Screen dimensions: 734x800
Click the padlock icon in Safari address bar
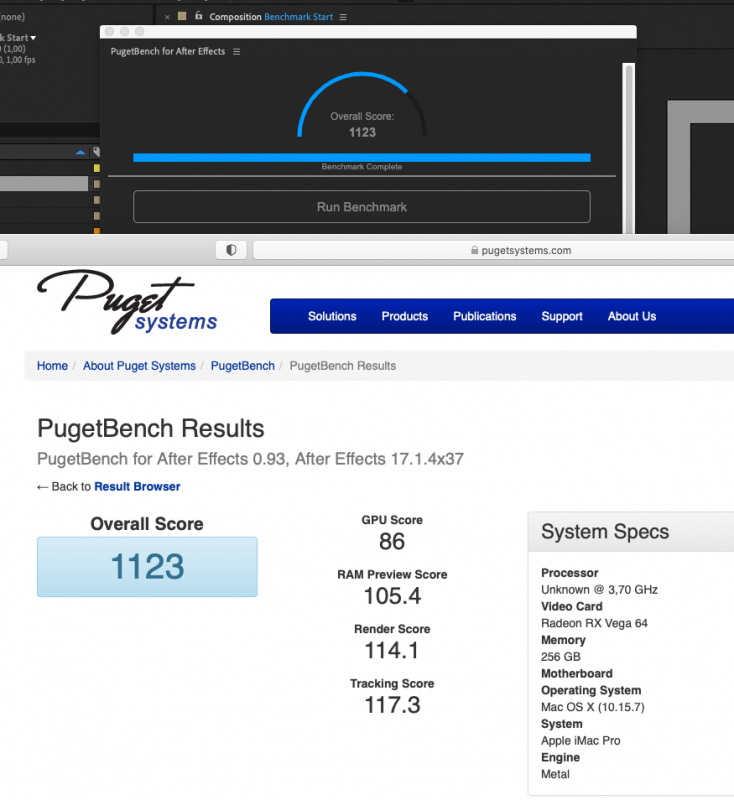(x=474, y=250)
